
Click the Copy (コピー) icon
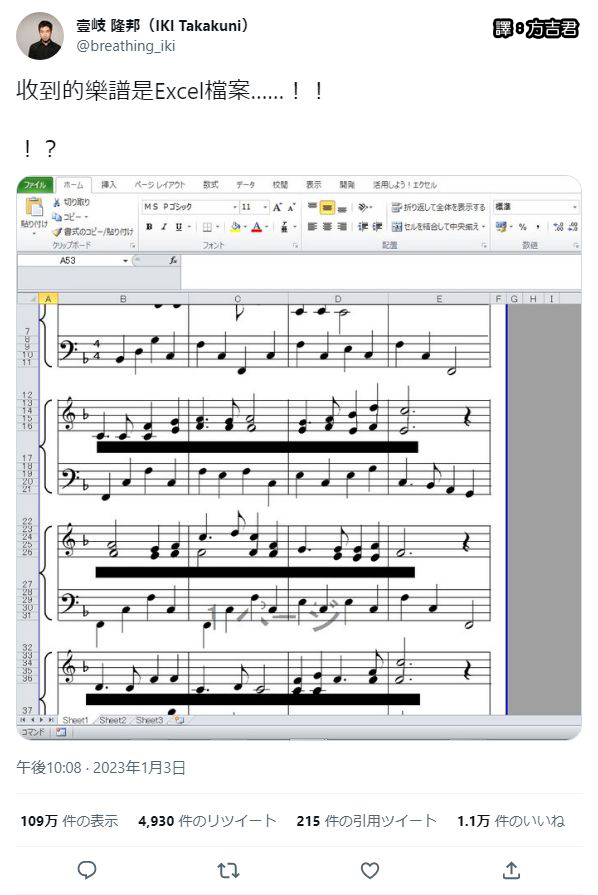(56, 217)
